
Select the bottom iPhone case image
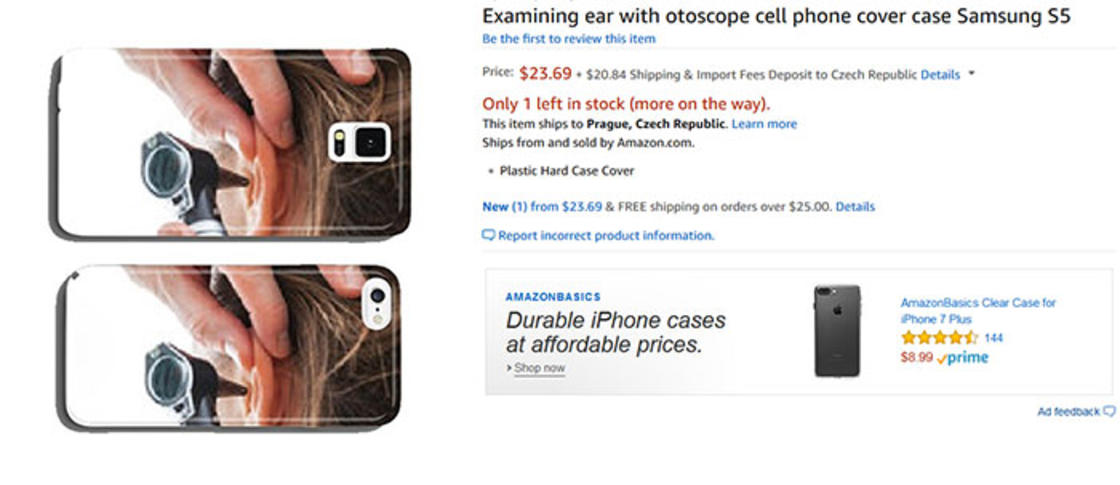[x=230, y=347]
